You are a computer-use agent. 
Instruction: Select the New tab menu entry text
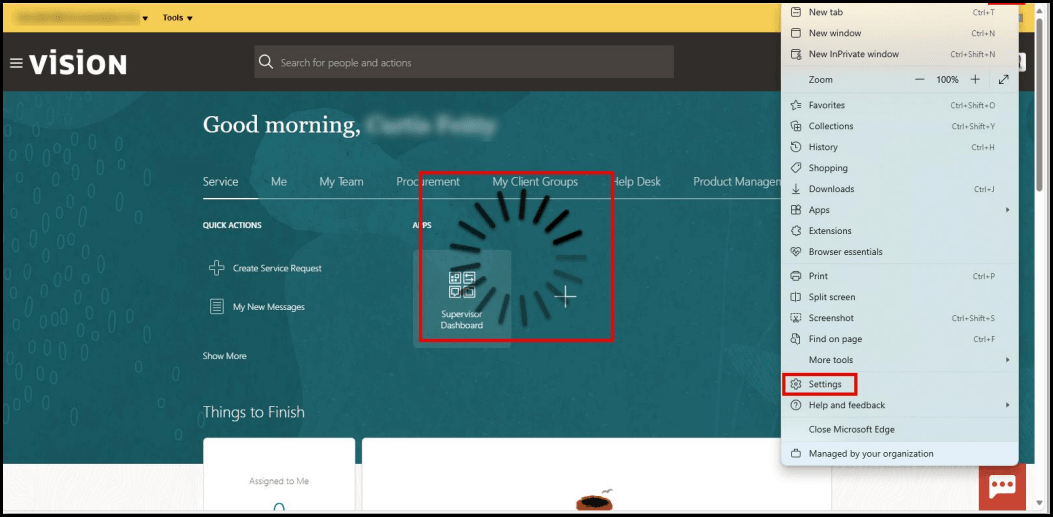(x=825, y=12)
